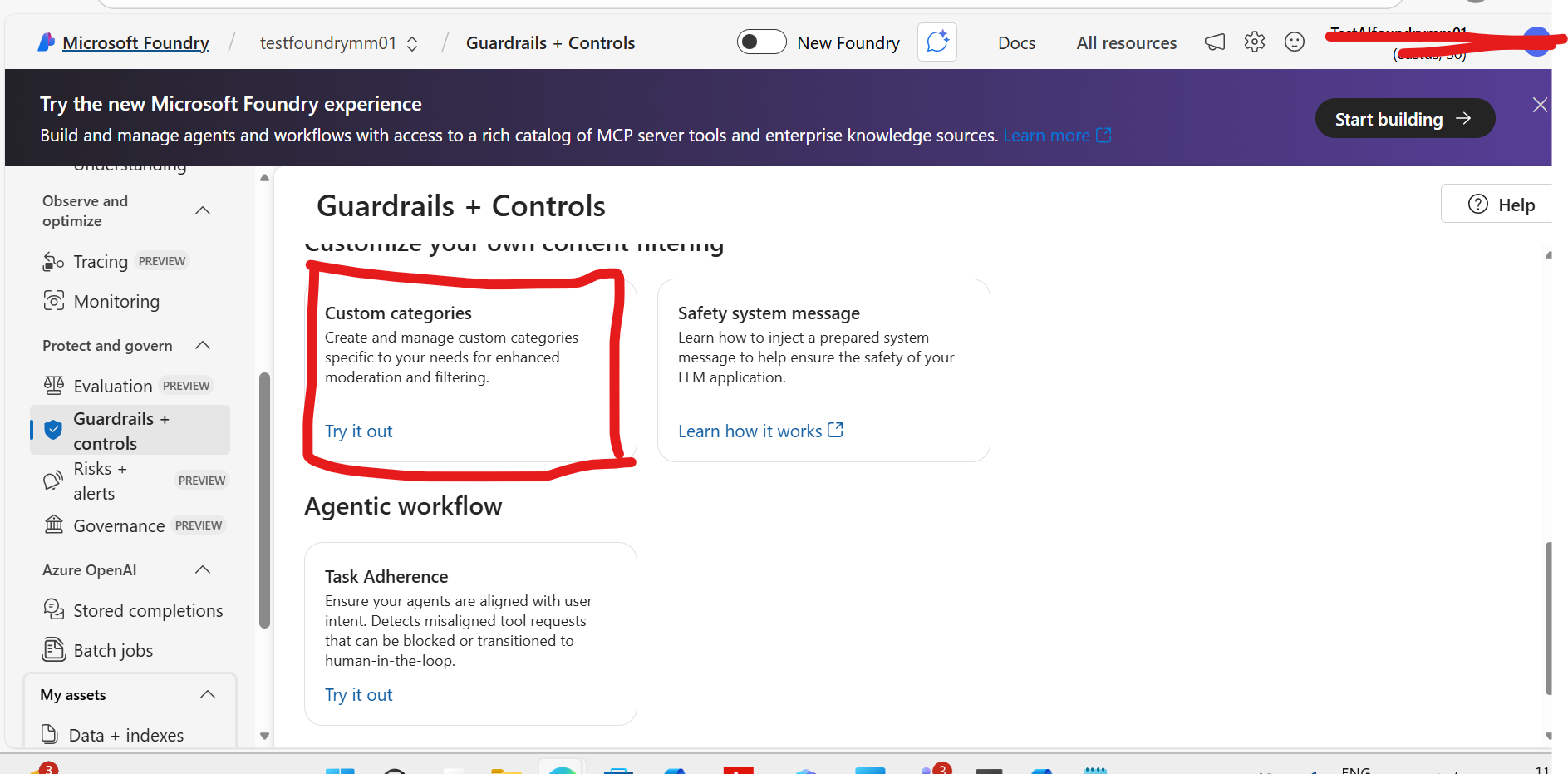
Task: Dismiss the new Foundry experience banner
Action: click(1539, 105)
